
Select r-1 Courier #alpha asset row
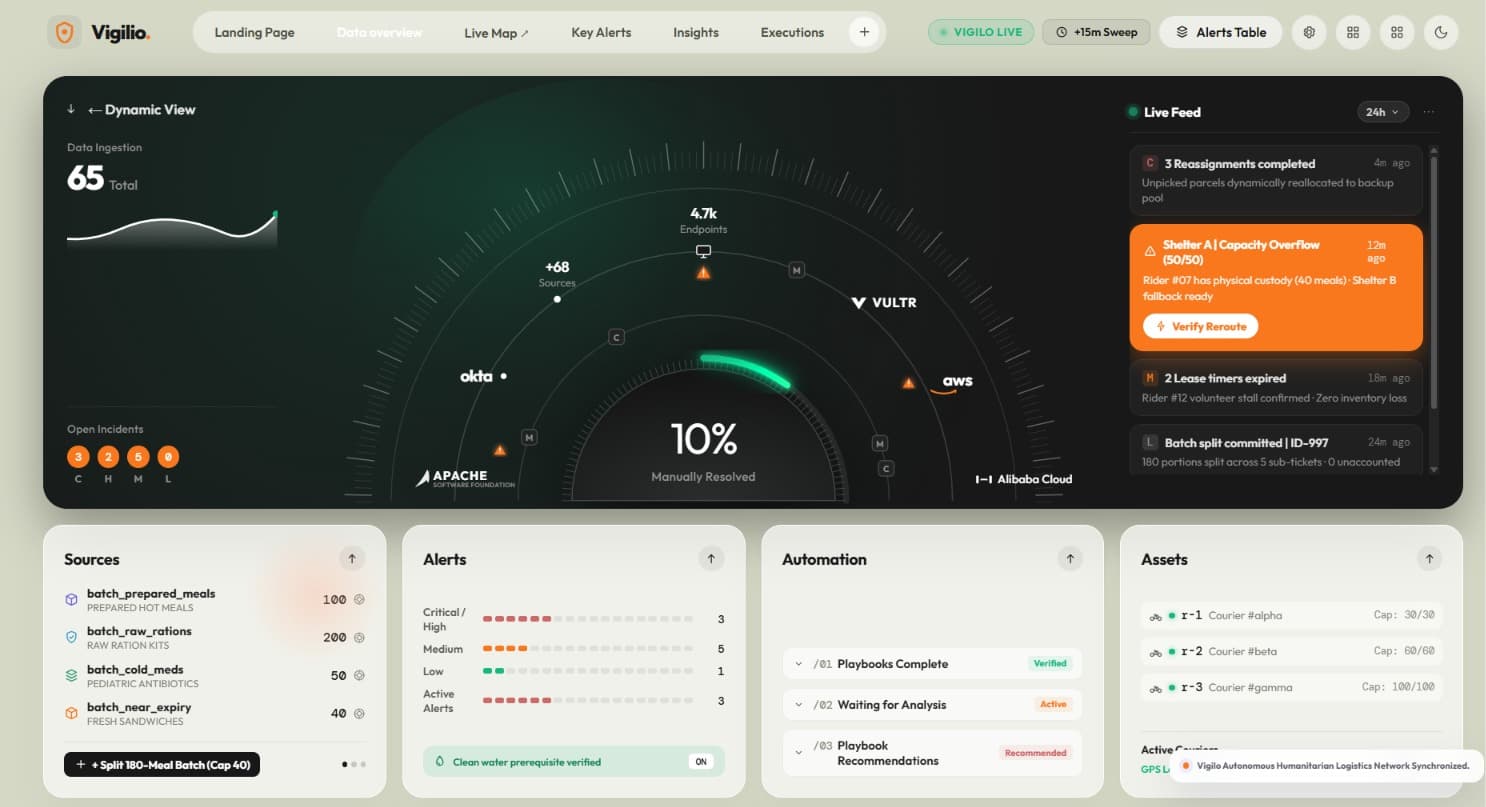coord(1292,615)
